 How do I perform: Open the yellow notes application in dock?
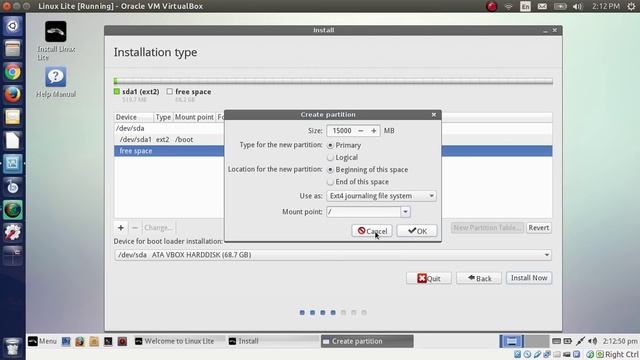click(x=13, y=117)
